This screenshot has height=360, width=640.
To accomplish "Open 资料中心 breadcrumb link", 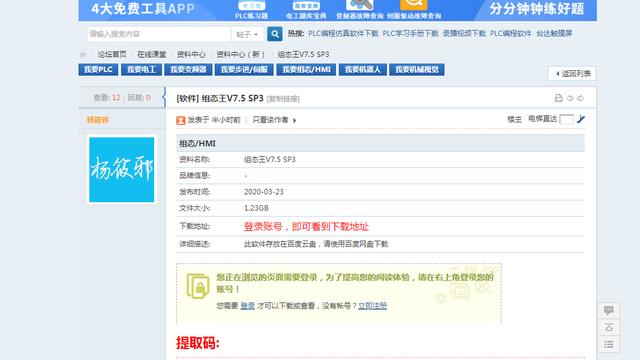I will [191, 54].
